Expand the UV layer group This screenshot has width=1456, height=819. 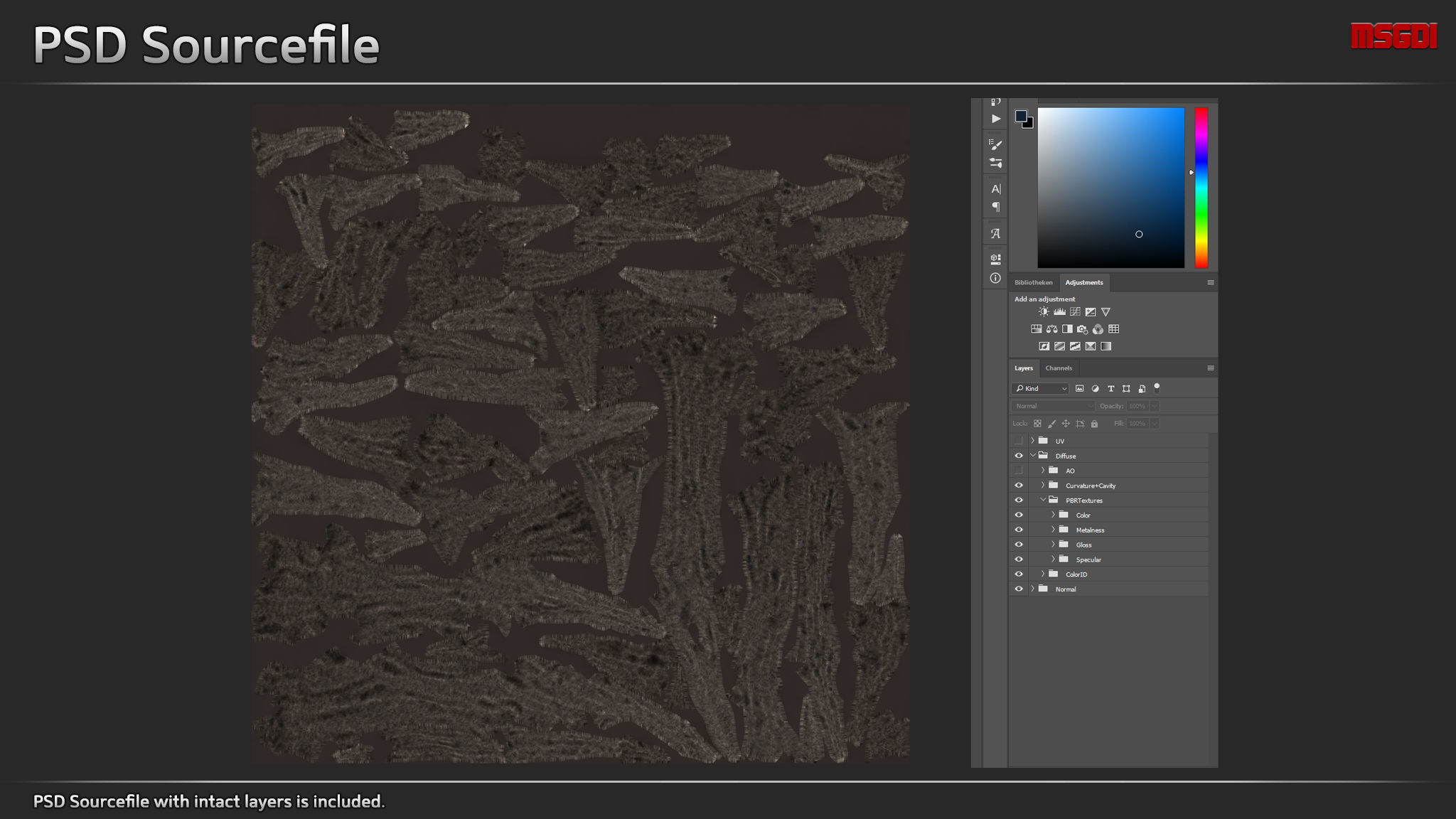(1032, 441)
